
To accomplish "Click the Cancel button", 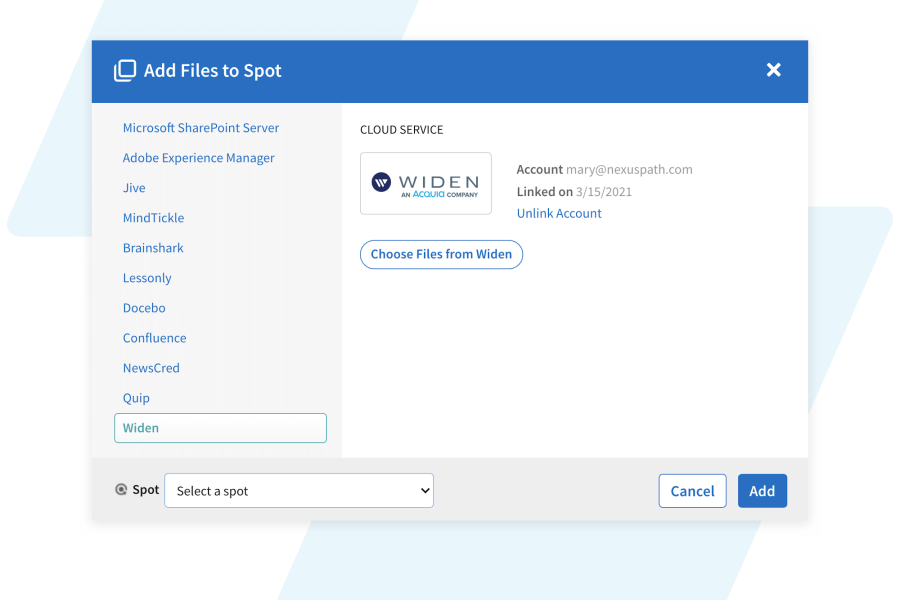I will 692,491.
